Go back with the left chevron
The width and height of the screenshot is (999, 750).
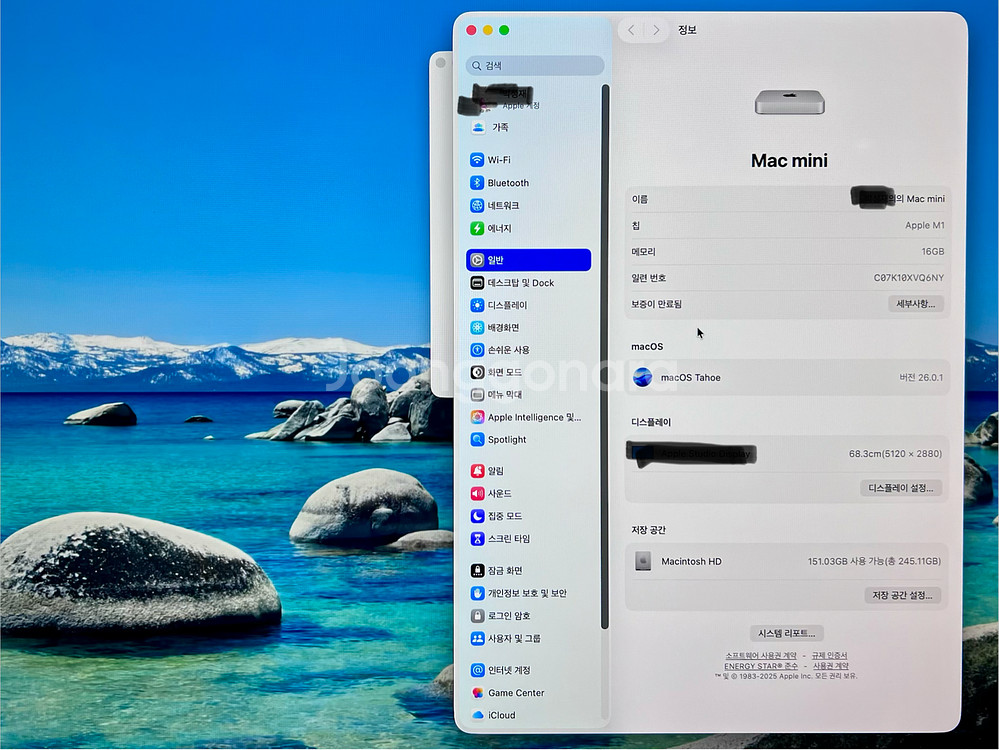coord(631,30)
